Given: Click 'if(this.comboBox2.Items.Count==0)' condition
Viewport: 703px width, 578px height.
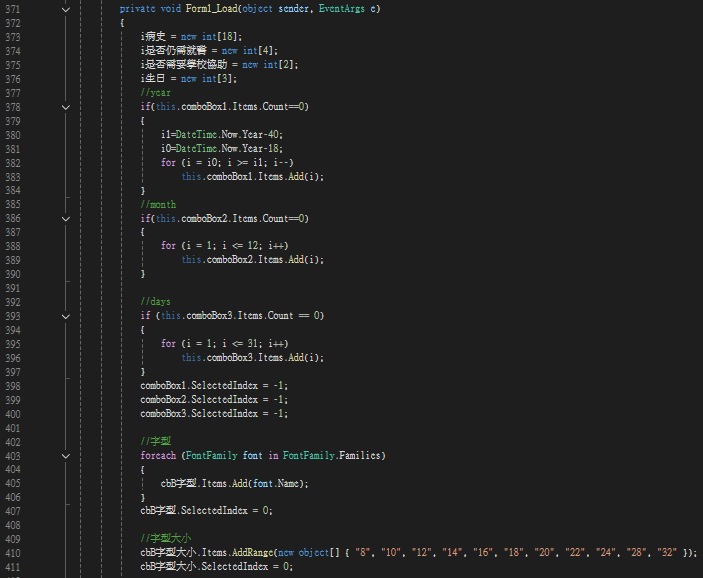Looking at the screenshot, I should [225, 218].
